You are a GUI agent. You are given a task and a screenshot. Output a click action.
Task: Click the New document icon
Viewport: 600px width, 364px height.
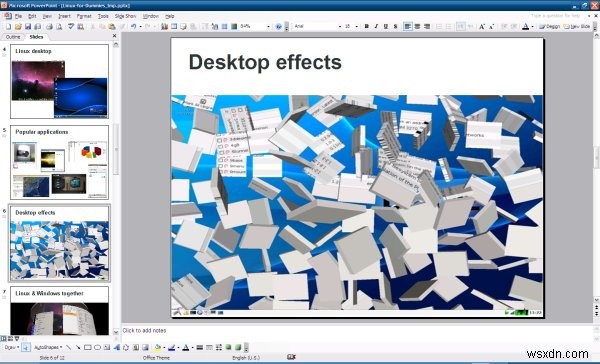(8, 26)
